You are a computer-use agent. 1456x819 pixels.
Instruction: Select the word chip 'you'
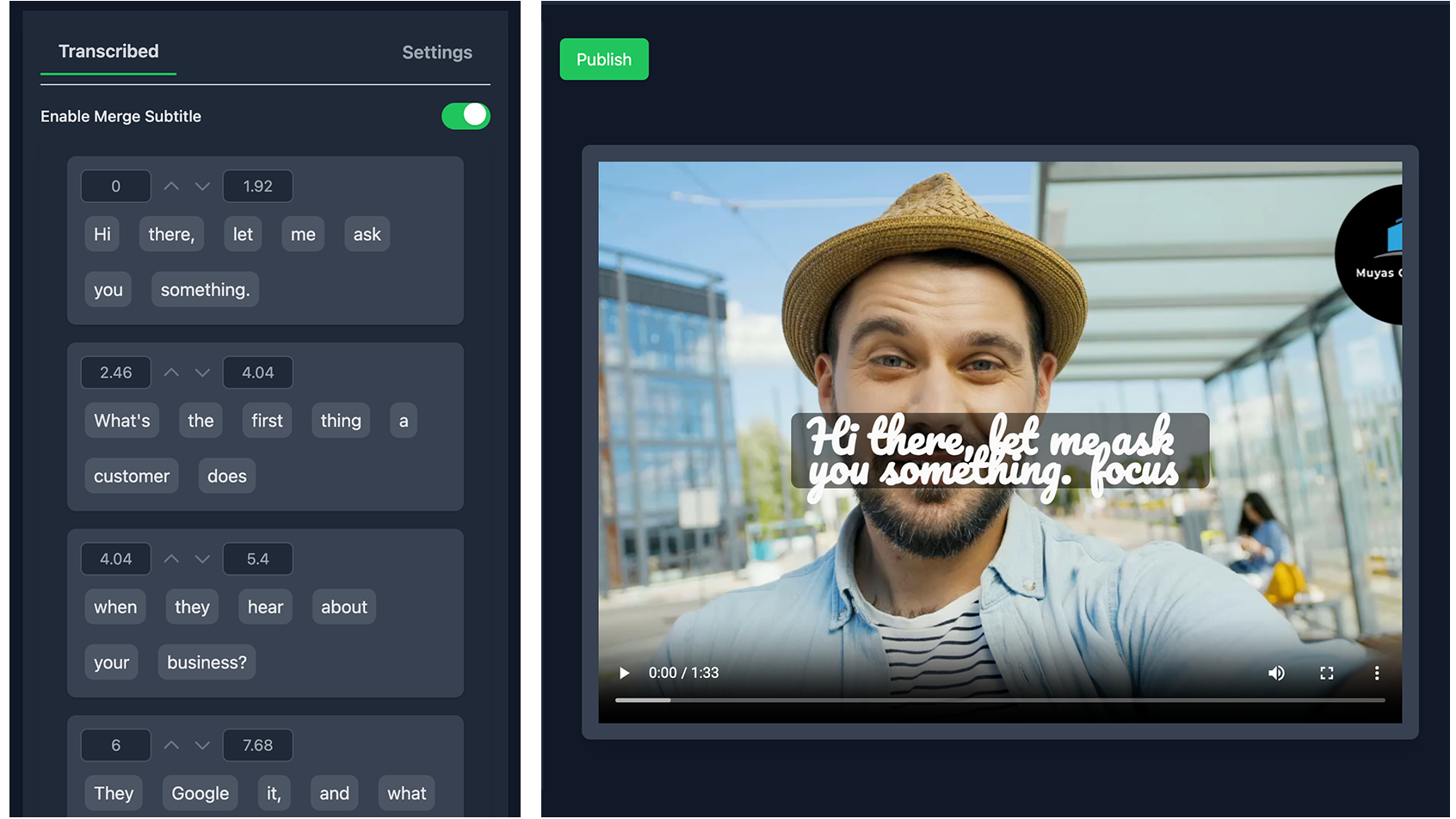point(108,290)
